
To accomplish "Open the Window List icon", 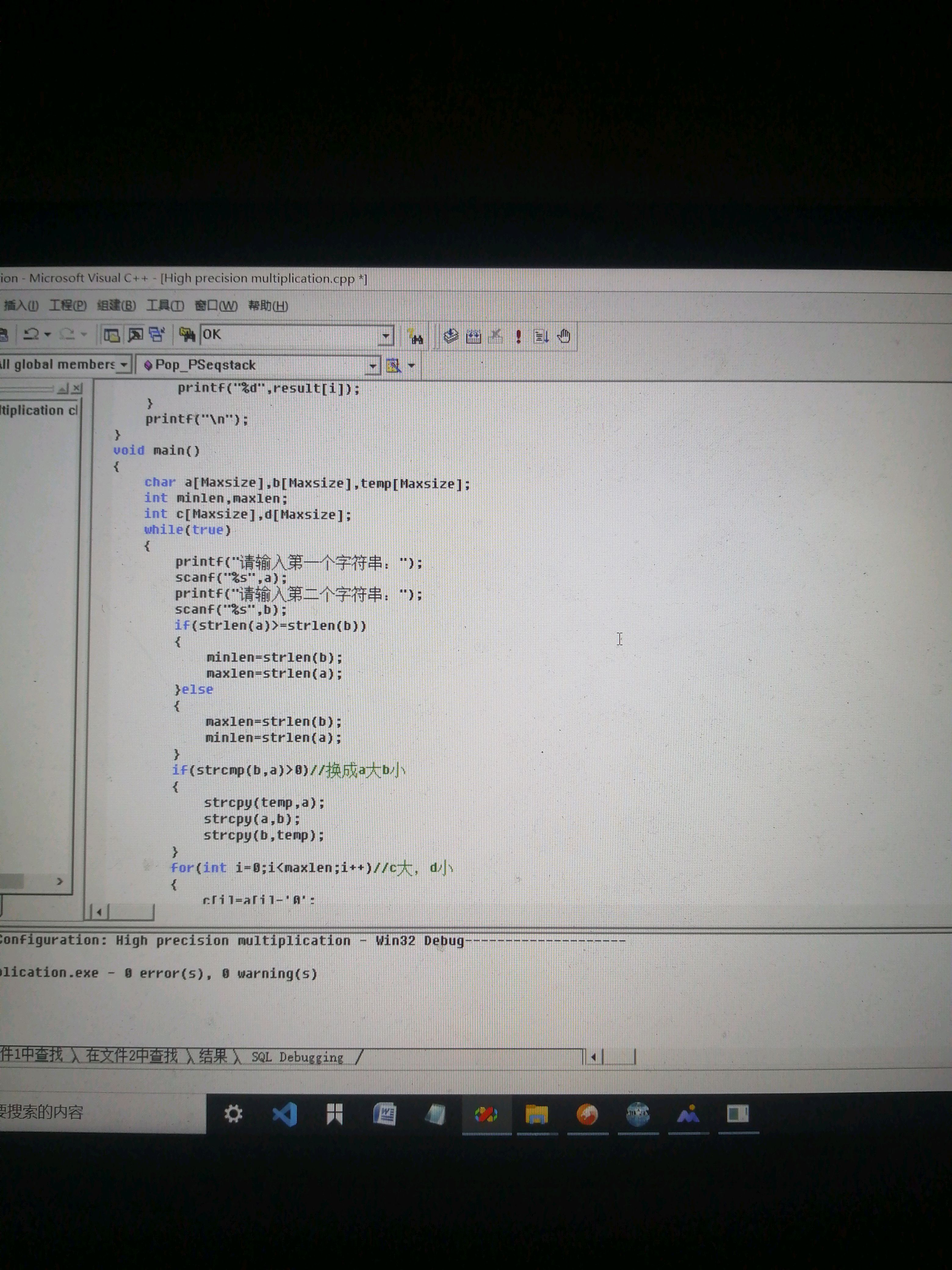I will [x=157, y=335].
